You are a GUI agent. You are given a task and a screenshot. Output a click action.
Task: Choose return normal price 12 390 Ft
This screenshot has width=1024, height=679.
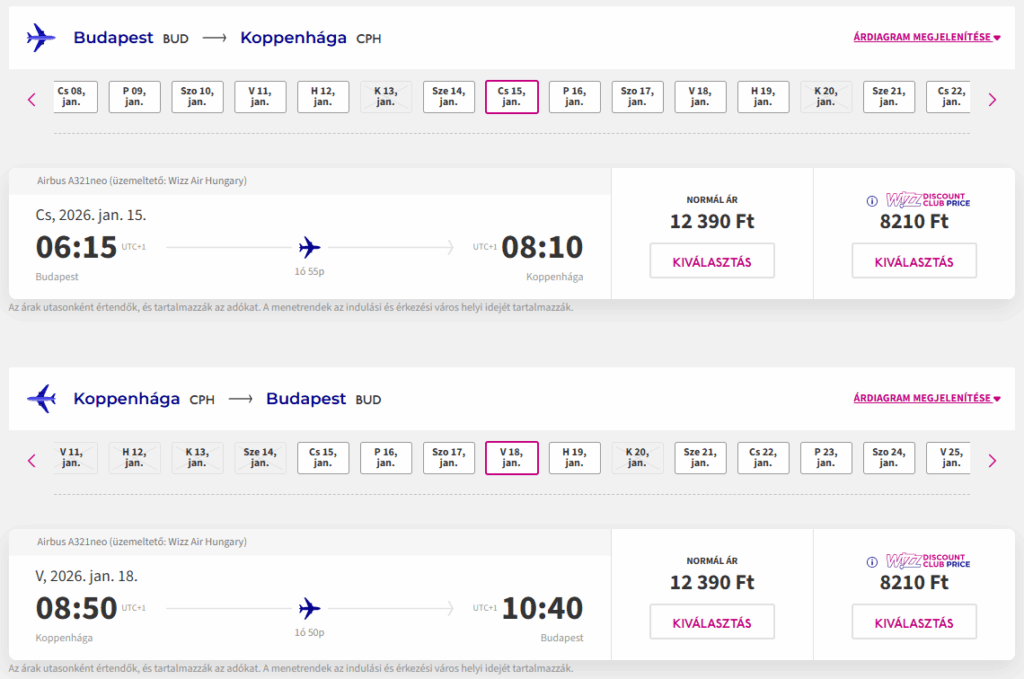pos(711,623)
